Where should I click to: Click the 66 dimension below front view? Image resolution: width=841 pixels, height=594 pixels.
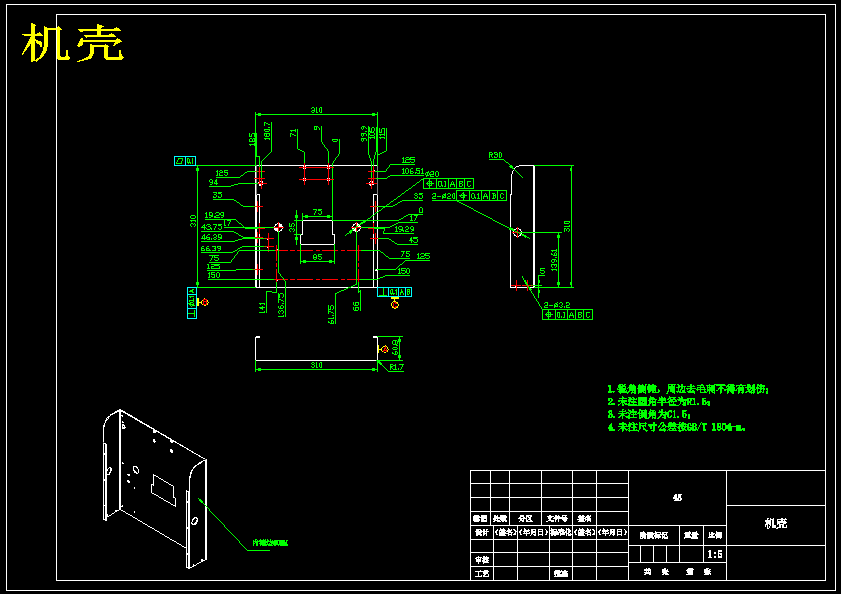pos(356,306)
